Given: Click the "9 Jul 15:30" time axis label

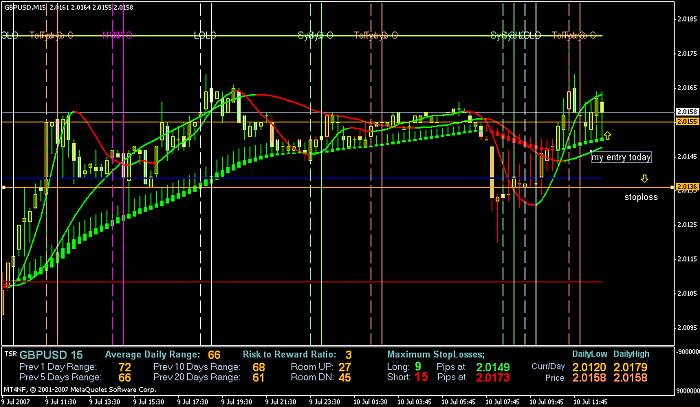Looking at the screenshot, I should coord(150,401).
